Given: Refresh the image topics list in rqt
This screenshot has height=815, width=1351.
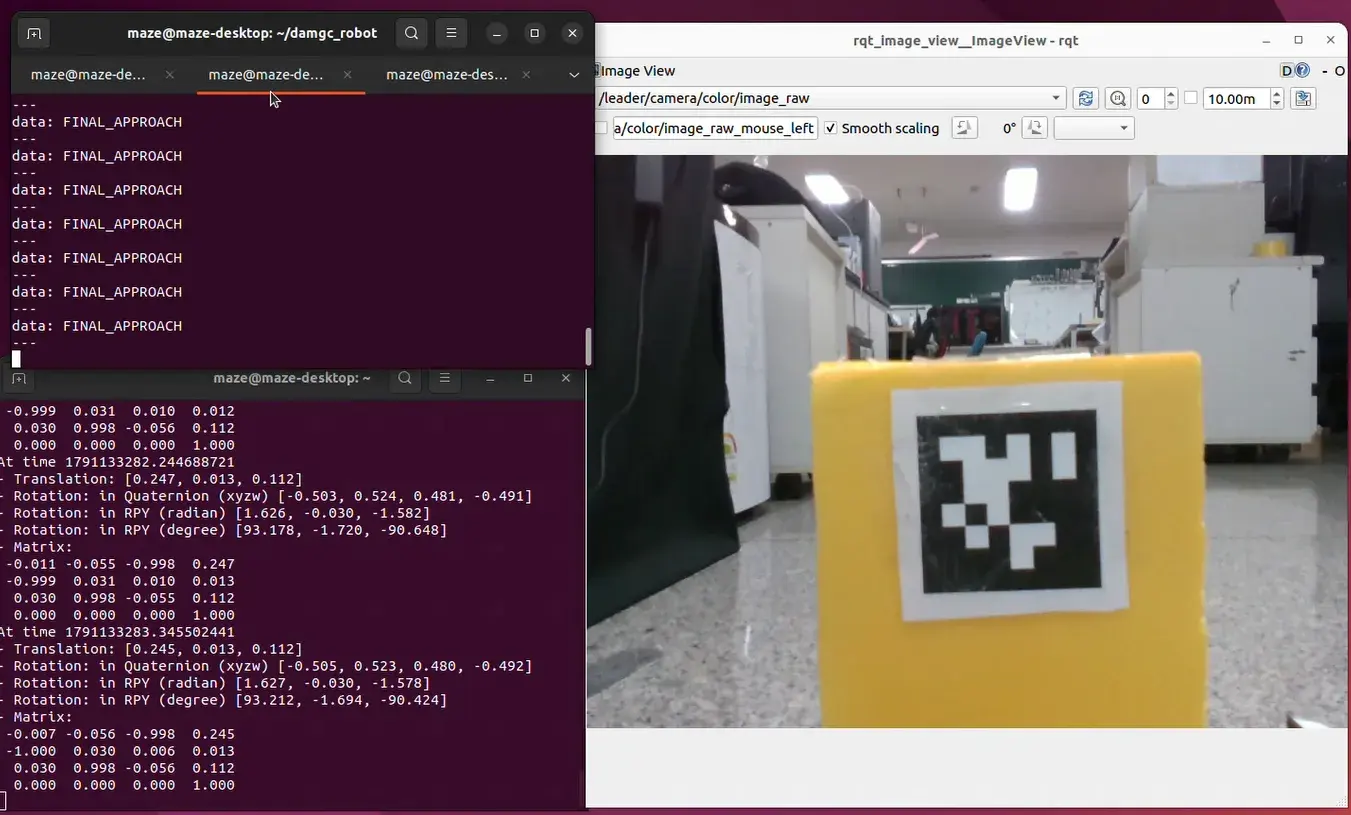Looking at the screenshot, I should pos(1085,98).
